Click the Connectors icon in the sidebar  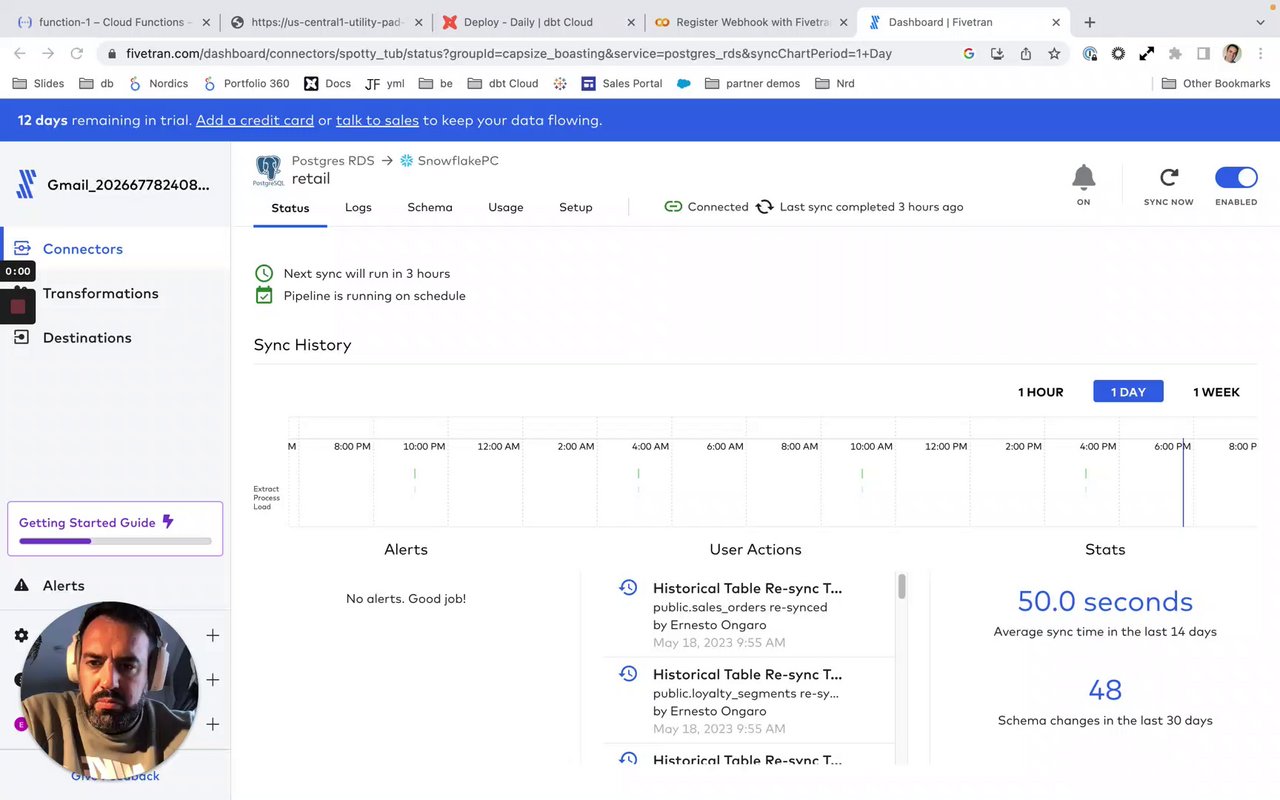pos(21,249)
